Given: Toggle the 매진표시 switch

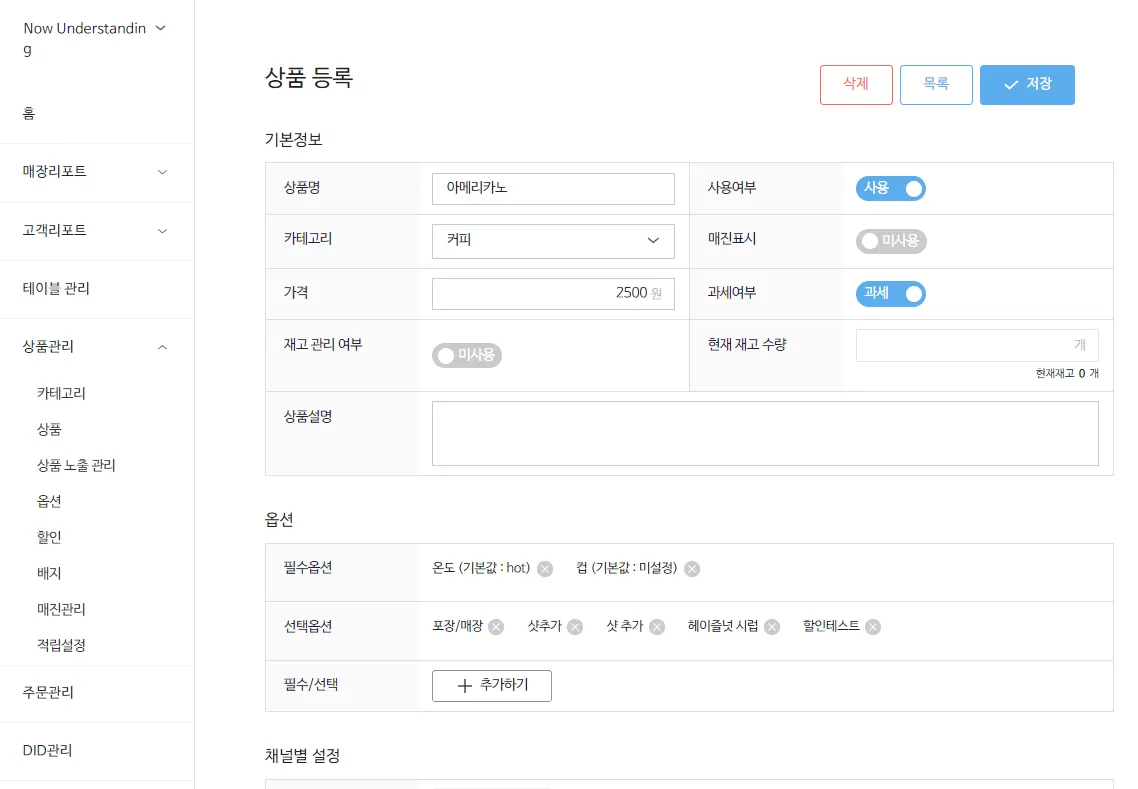Looking at the screenshot, I should (891, 241).
